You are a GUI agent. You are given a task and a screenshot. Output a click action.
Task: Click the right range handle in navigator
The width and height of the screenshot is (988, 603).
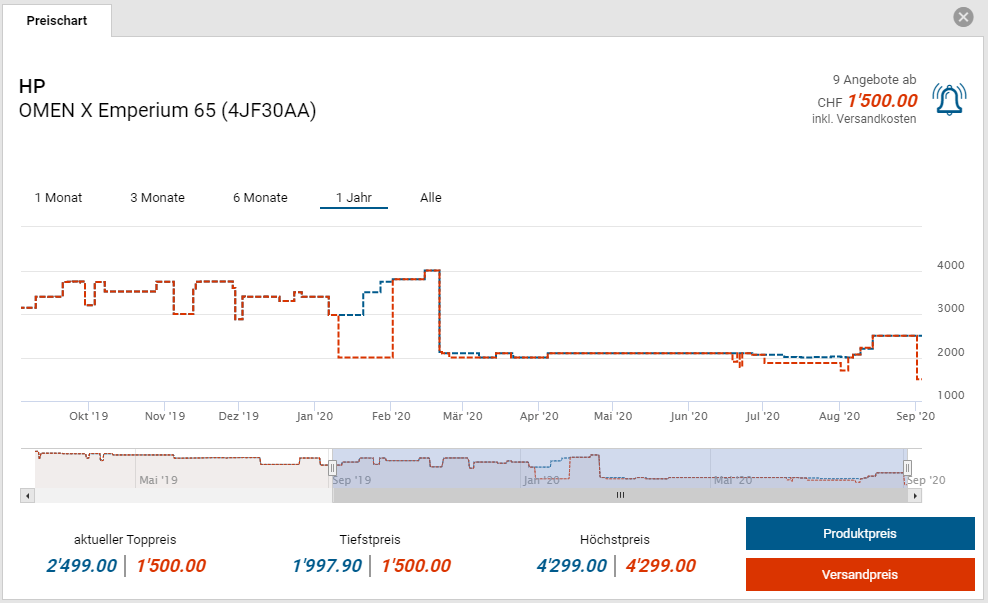[x=908, y=467]
